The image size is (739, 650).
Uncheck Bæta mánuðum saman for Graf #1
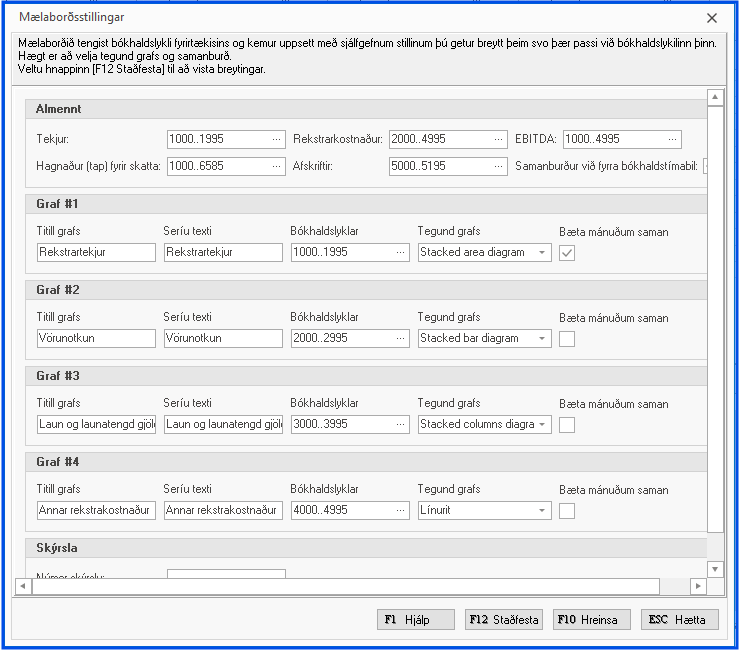pyautogui.click(x=567, y=253)
